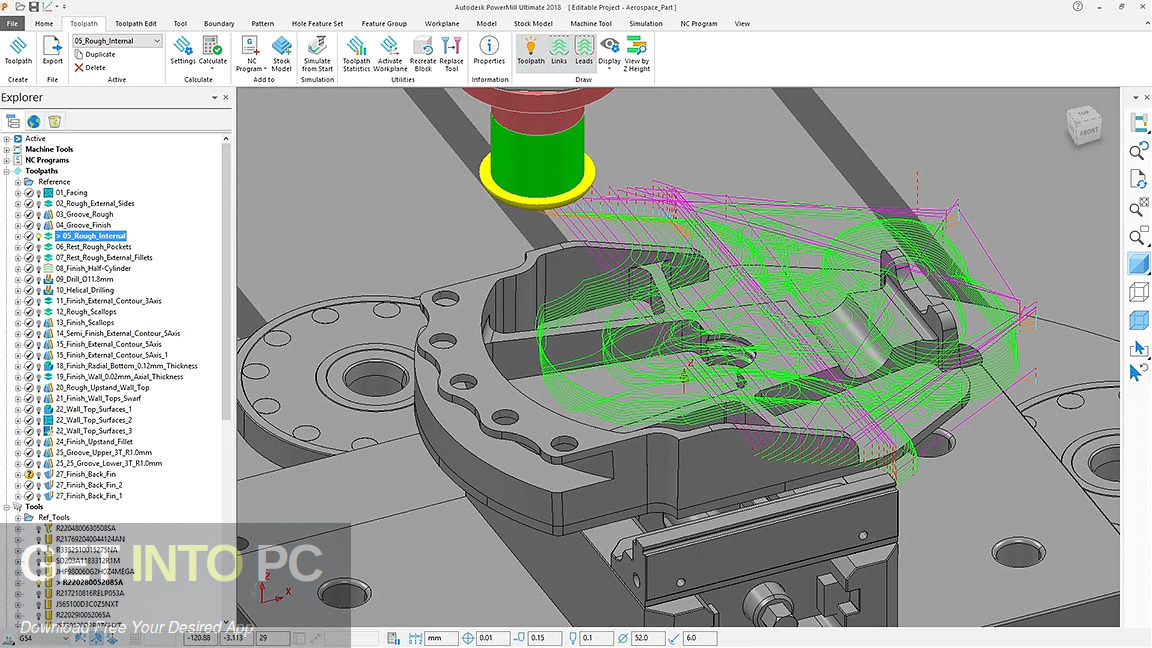Expand the Machine Tools tree node
This screenshot has height=648, width=1152.
pyautogui.click(x=7, y=149)
